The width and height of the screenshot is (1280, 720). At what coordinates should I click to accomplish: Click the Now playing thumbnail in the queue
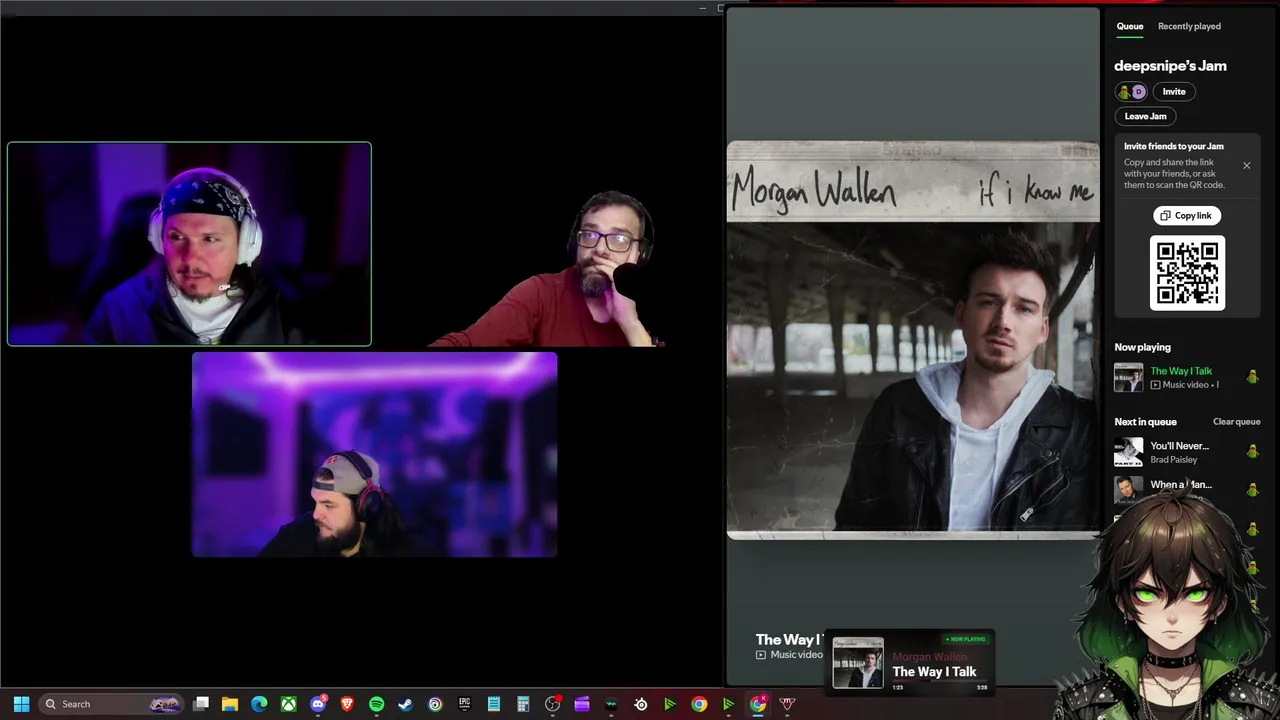1128,377
